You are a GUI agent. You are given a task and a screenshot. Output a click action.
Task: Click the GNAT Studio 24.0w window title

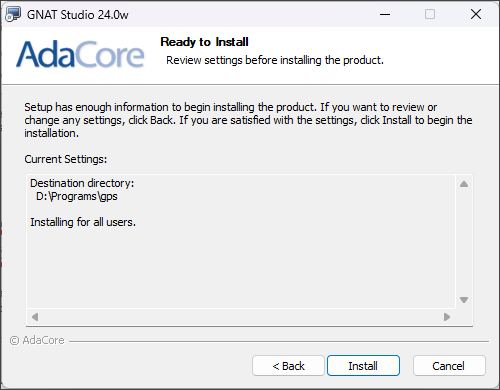point(77,15)
